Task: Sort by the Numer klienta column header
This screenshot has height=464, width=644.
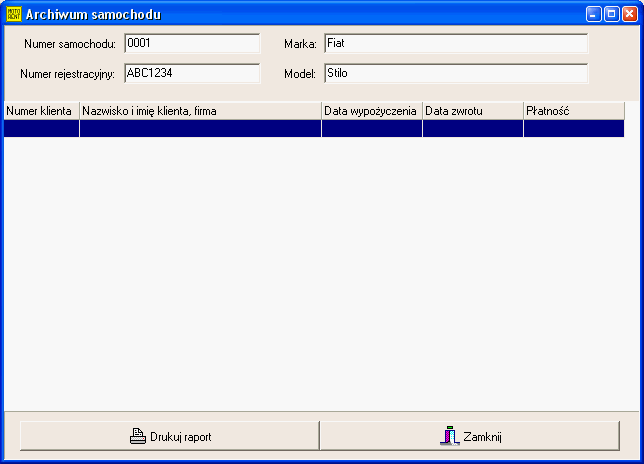Action: point(41,111)
